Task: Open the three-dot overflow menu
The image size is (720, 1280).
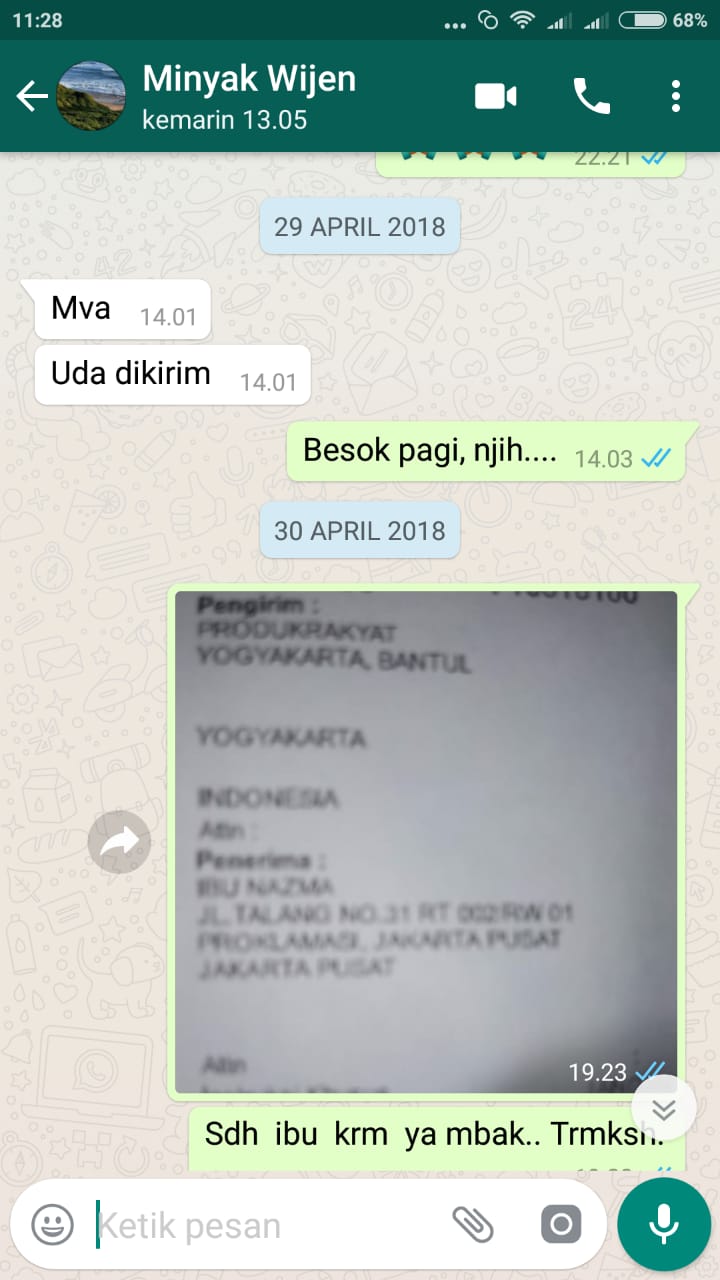Action: 676,96
